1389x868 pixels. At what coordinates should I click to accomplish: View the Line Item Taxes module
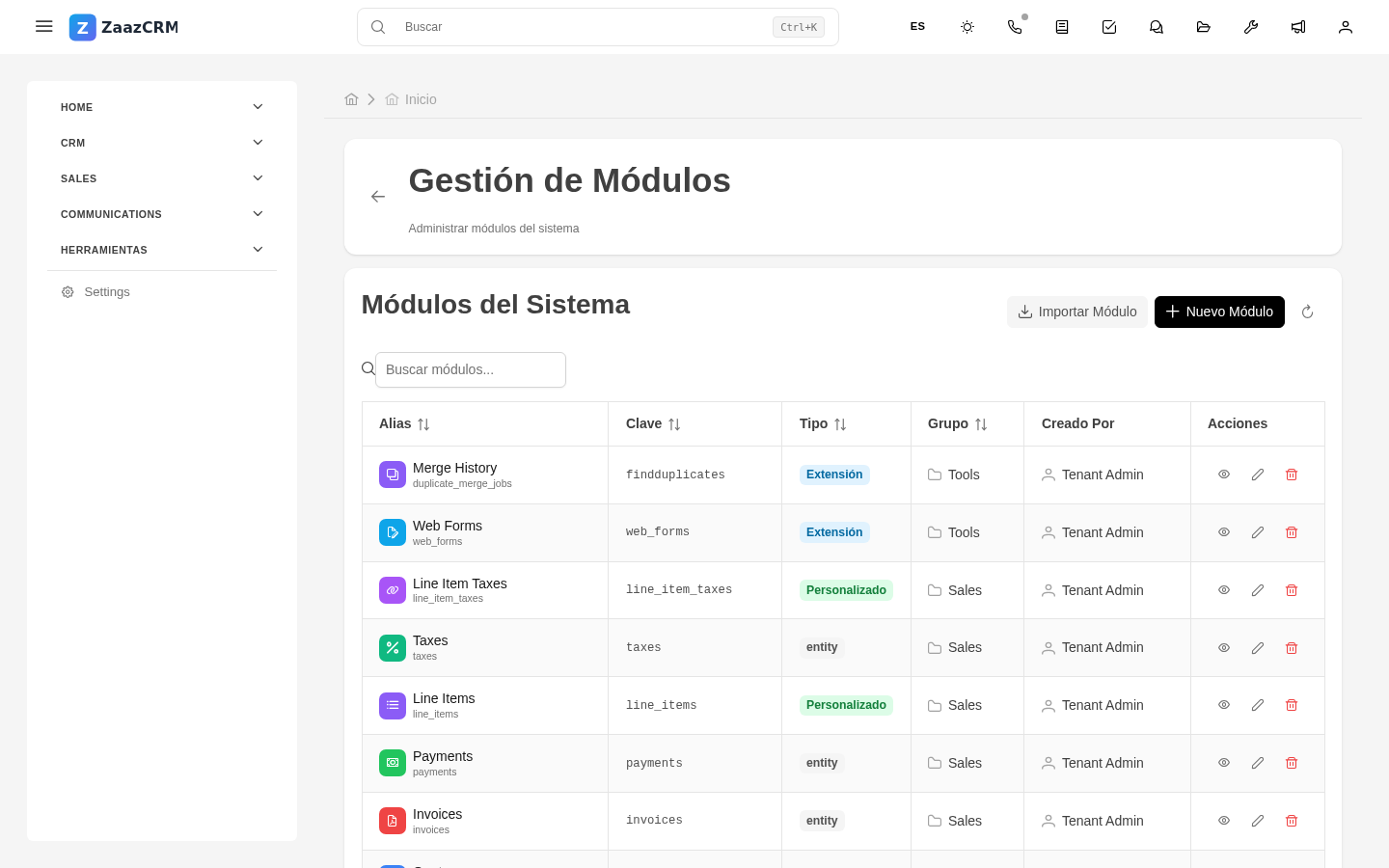[1224, 590]
